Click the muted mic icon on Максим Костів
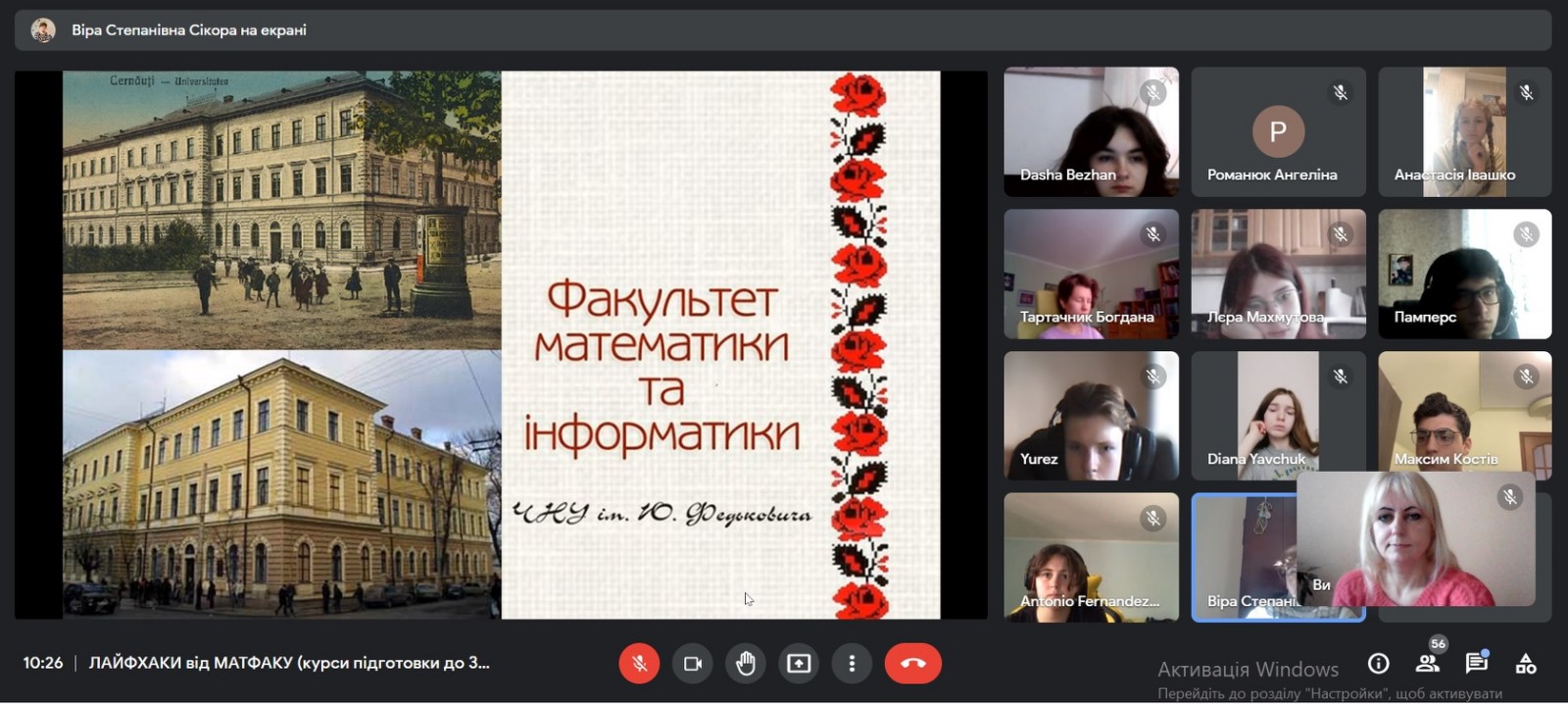Viewport: 1568px width, 704px height. 1527,377
